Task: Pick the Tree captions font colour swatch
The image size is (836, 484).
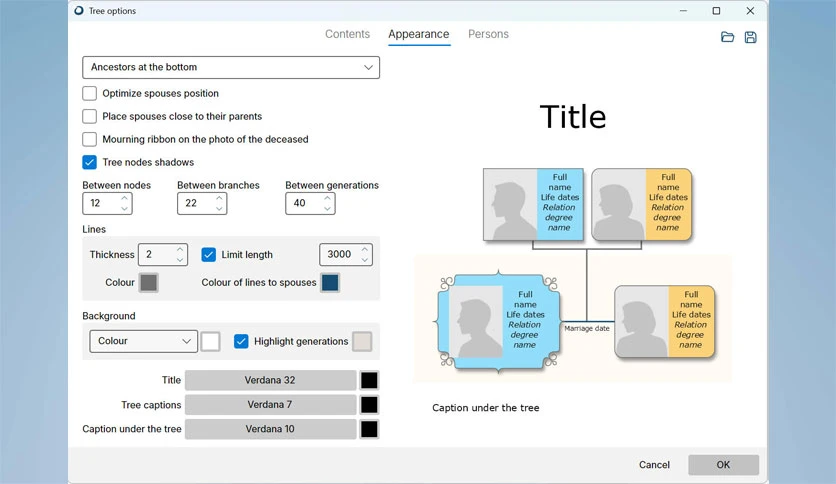Action: click(x=369, y=405)
